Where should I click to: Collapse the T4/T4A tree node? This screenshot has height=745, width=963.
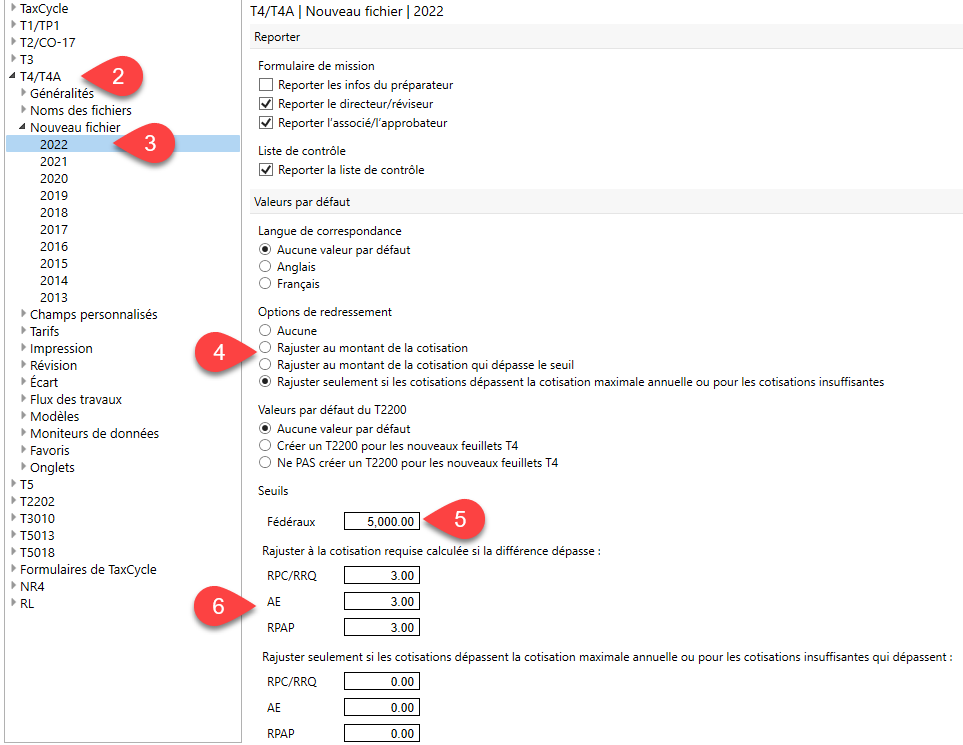coord(13,76)
